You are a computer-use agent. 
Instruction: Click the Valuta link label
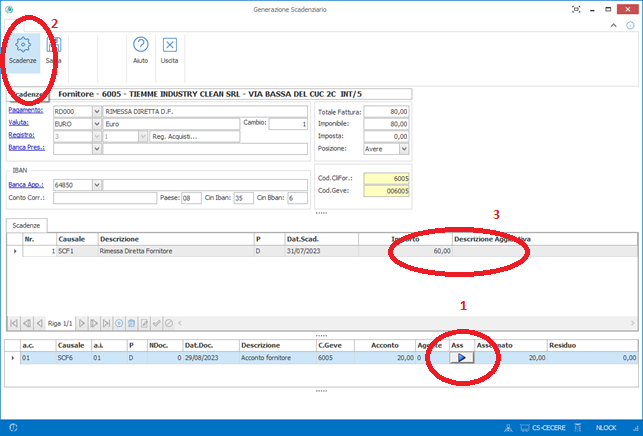point(18,122)
